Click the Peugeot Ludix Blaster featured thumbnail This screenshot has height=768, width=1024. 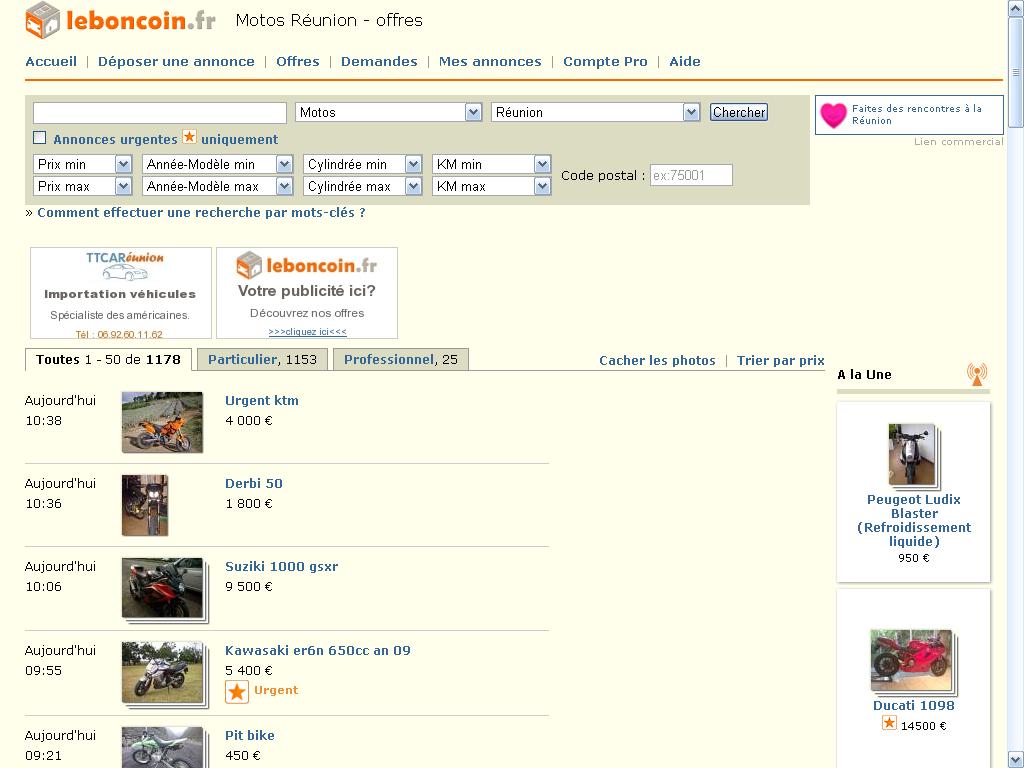(x=913, y=456)
